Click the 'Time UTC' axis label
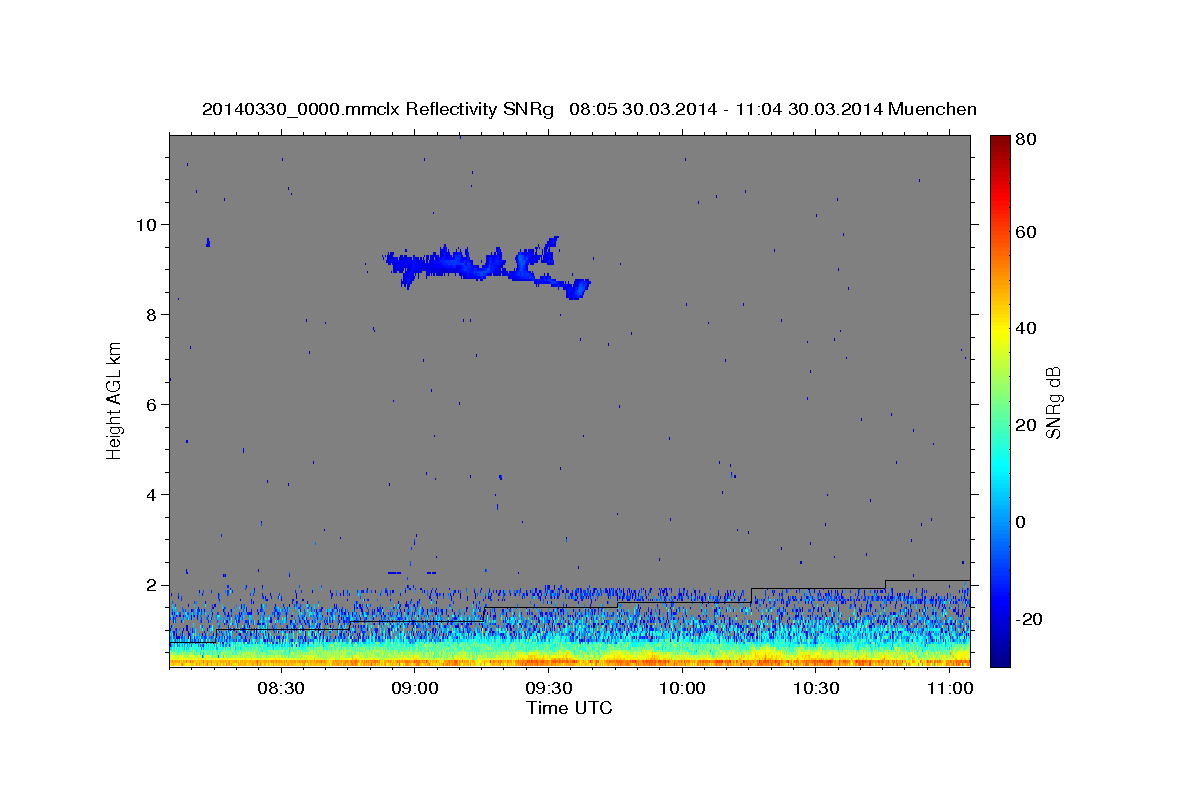The image size is (1200, 800). (569, 708)
